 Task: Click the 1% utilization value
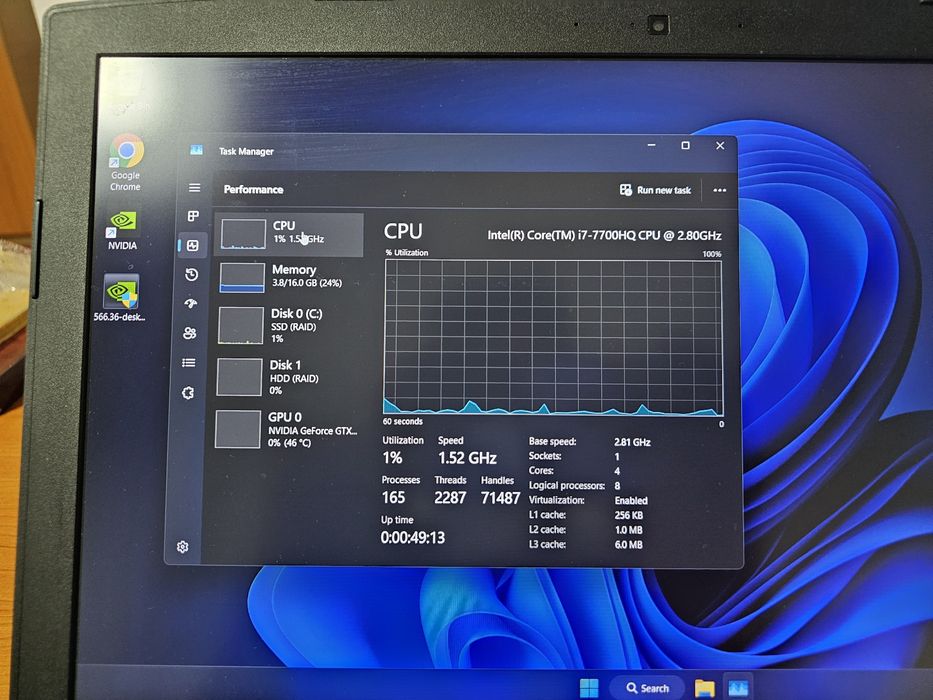pyautogui.click(x=392, y=458)
